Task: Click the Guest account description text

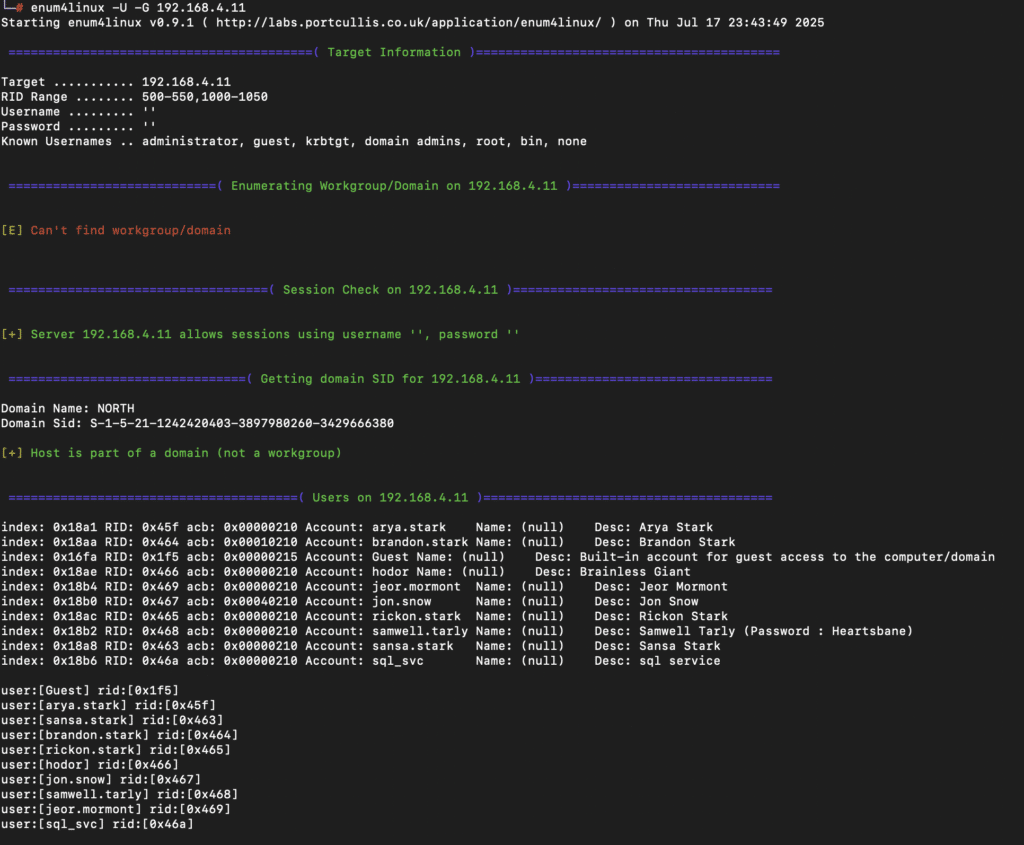Action: click(x=787, y=557)
